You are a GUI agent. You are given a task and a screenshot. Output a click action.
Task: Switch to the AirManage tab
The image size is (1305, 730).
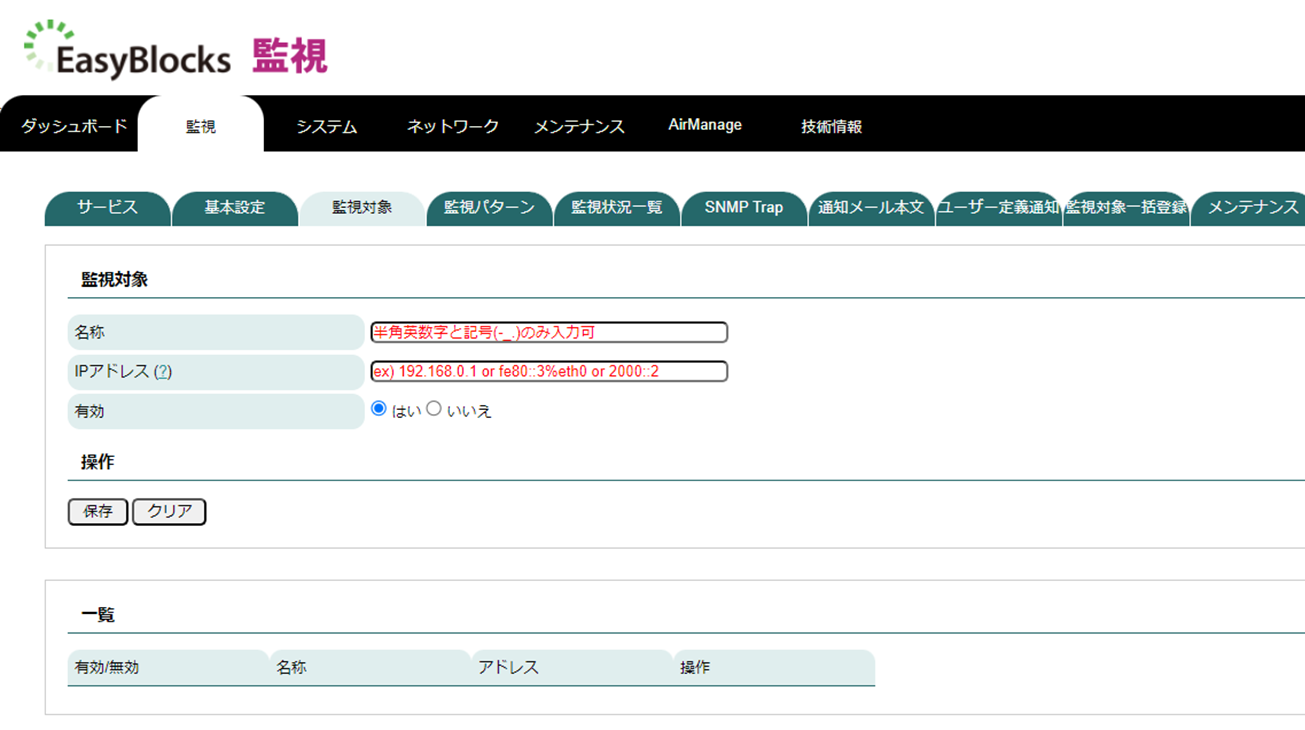(x=705, y=125)
